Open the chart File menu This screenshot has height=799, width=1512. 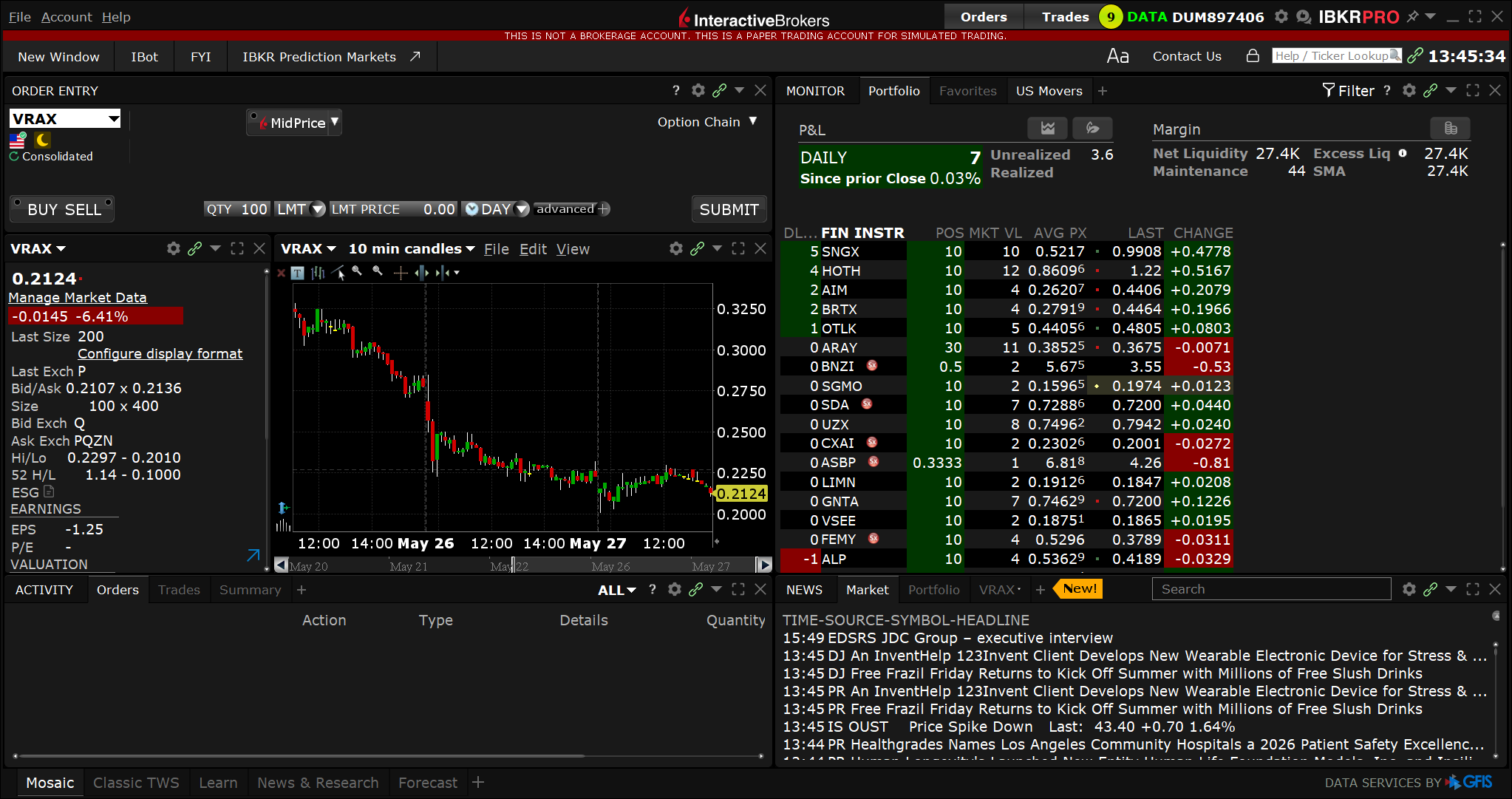click(x=496, y=249)
